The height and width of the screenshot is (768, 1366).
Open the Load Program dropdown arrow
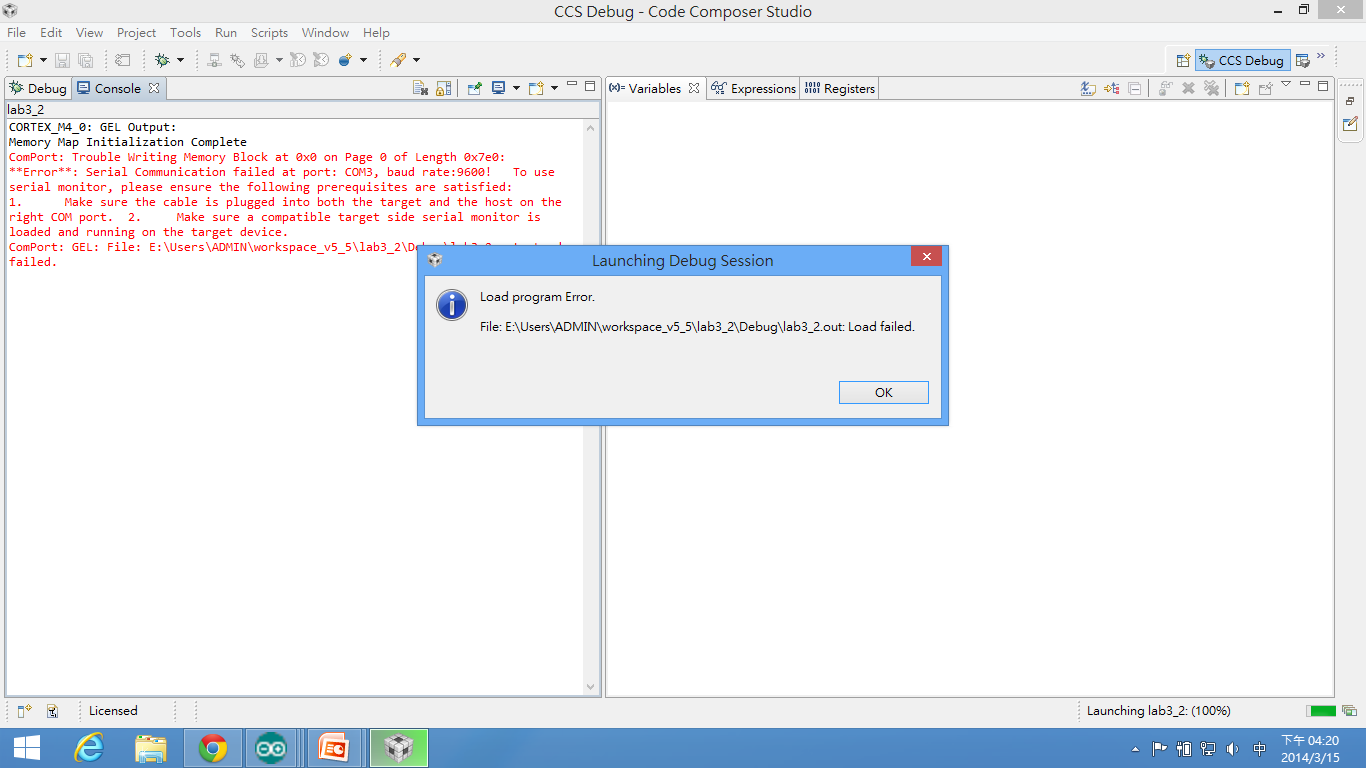278,60
